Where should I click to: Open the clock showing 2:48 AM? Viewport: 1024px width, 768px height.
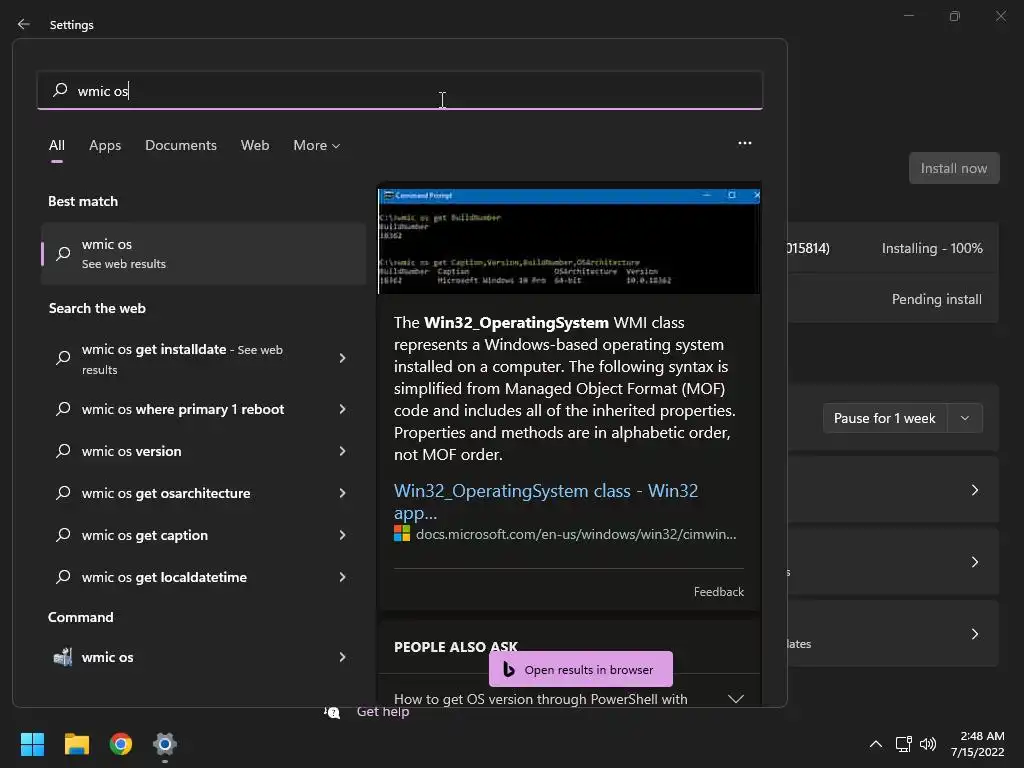(977, 744)
